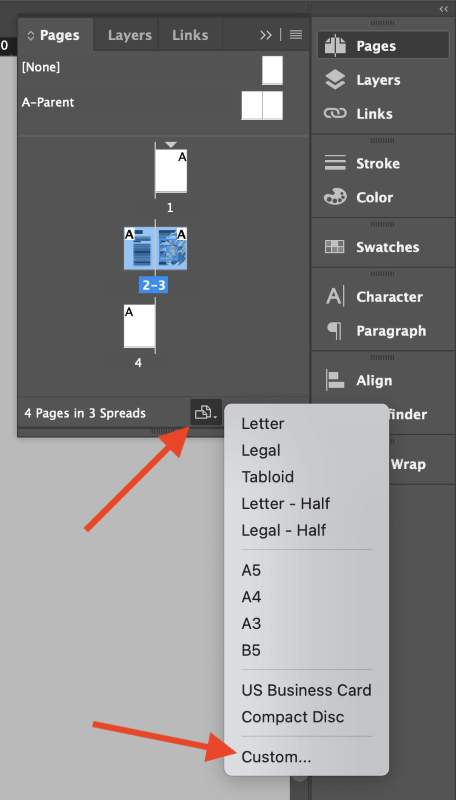The image size is (456, 800).
Task: Open the Character panel icon
Action: pyautogui.click(x=335, y=297)
